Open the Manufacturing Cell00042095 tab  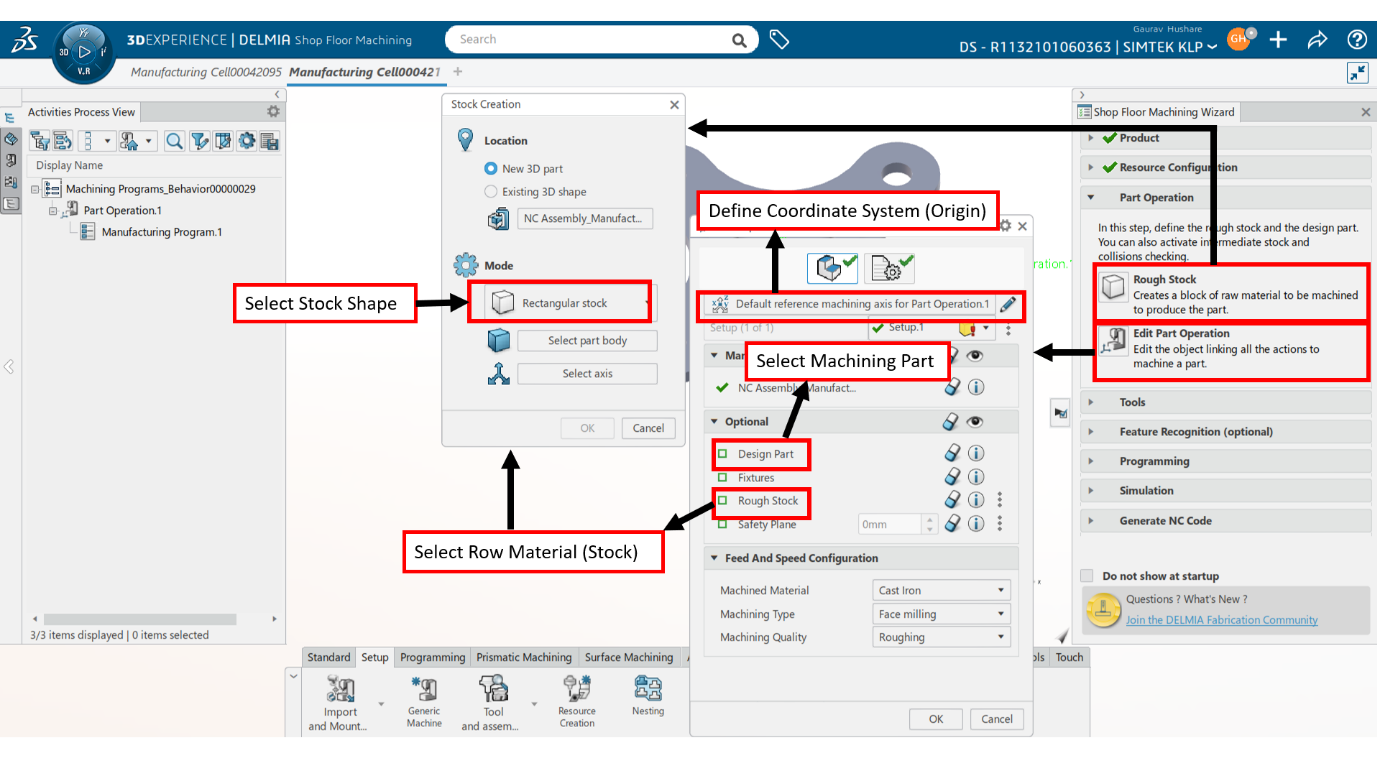click(206, 72)
